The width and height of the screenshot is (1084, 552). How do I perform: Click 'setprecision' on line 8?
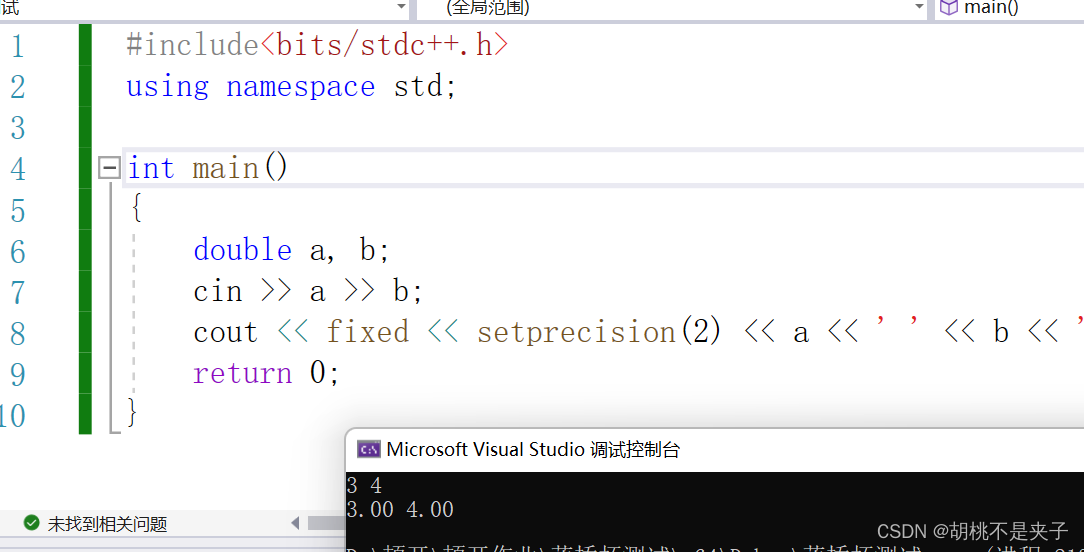[x=577, y=333]
